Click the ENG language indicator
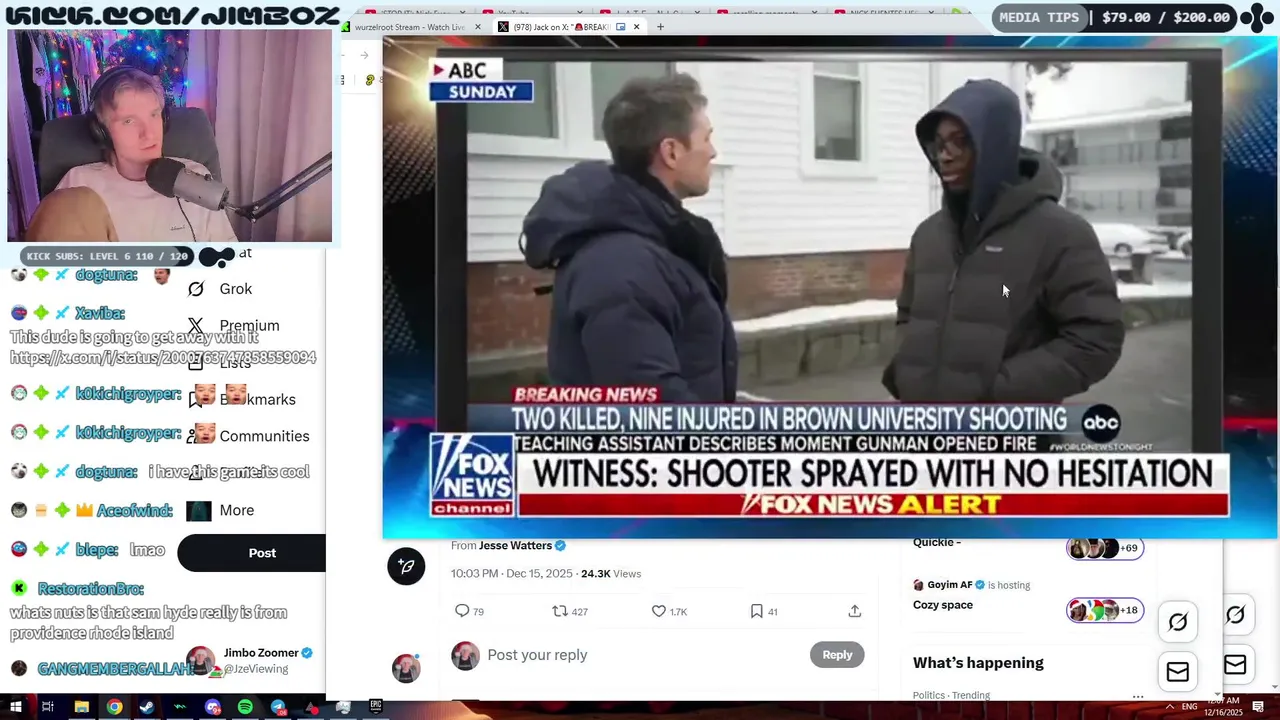The height and width of the screenshot is (720, 1280). [x=1190, y=707]
